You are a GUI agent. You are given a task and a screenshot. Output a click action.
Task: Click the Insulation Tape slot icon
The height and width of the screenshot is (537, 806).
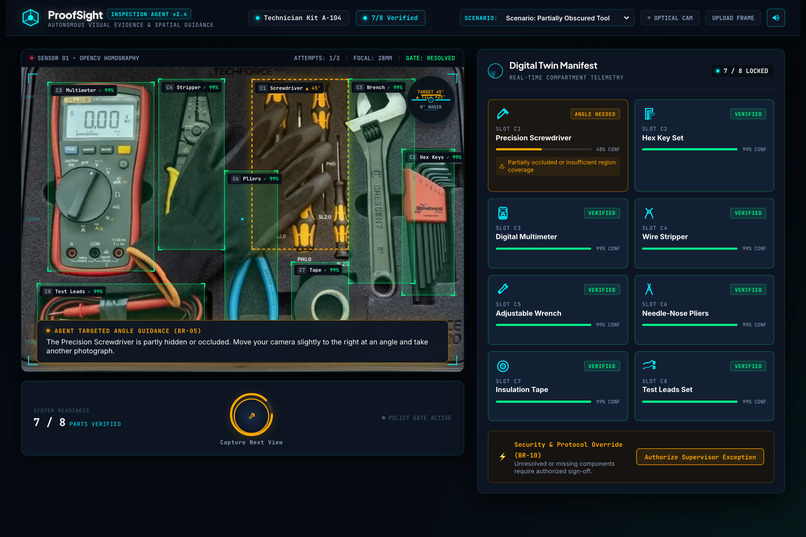503,366
